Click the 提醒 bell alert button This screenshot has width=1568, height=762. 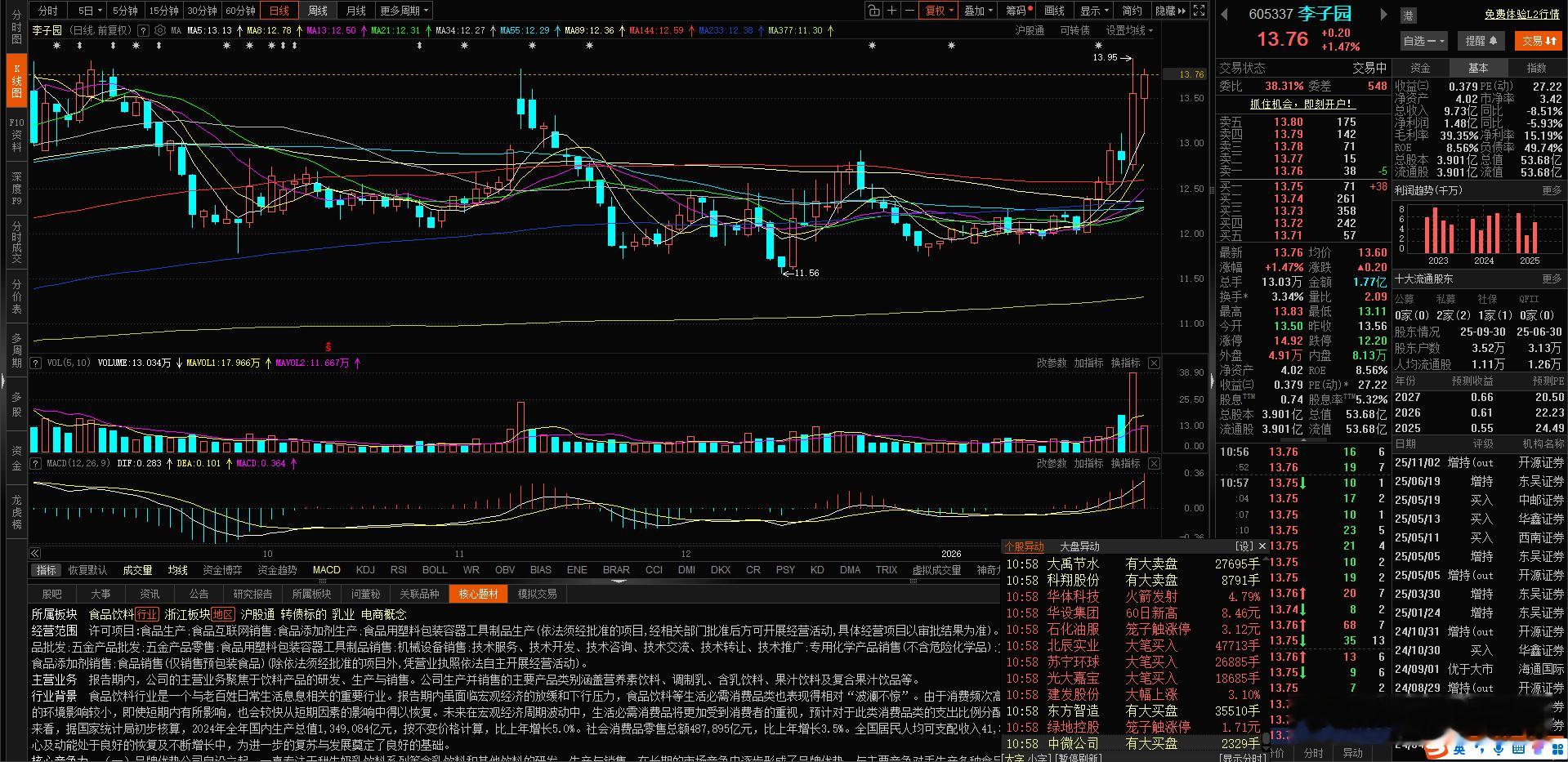point(1481,40)
